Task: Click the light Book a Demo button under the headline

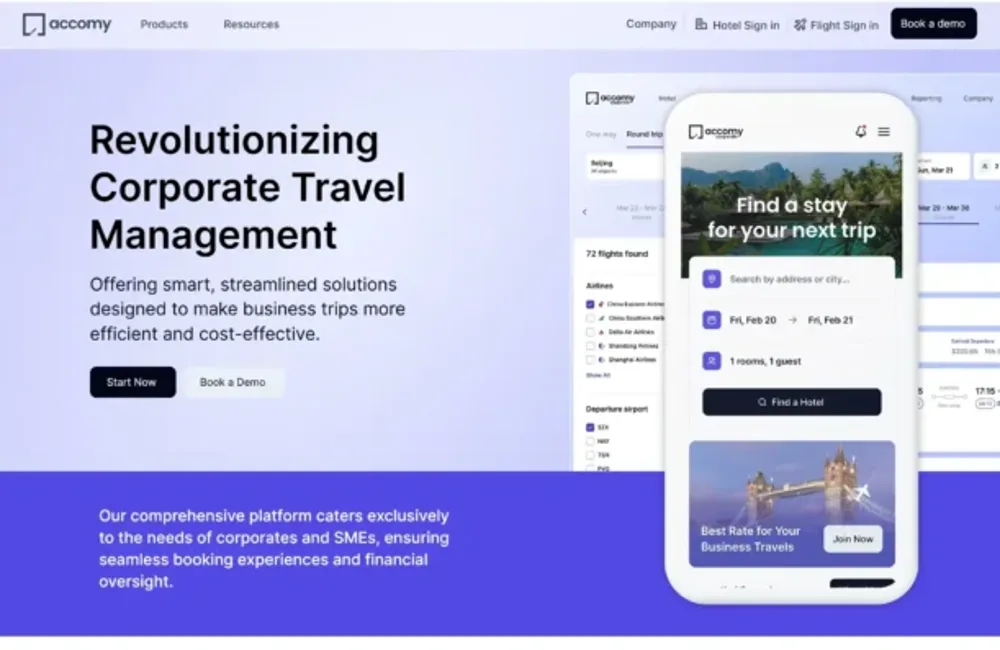Action: [x=233, y=382]
